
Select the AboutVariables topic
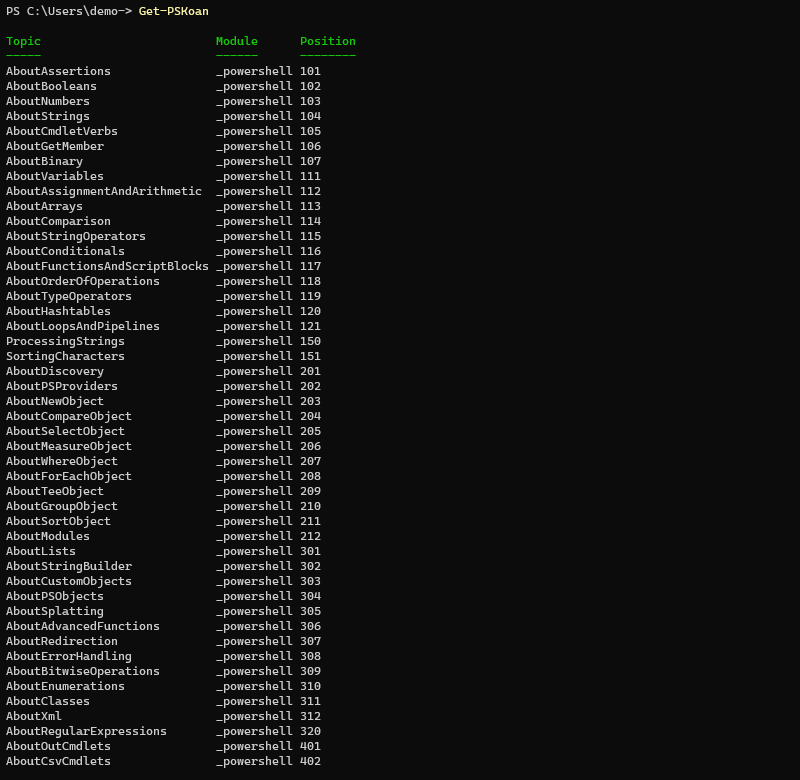(55, 176)
